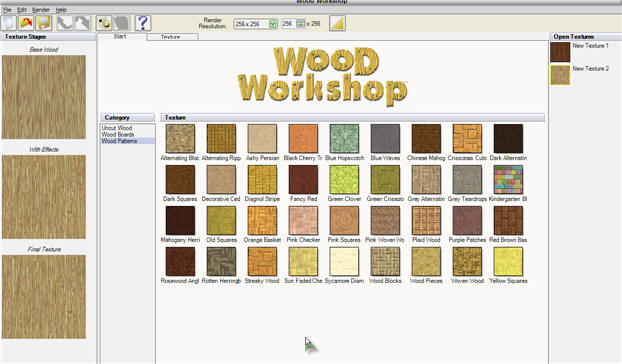This screenshot has width=622, height=364.
Task: Choose the Alternating Ripp texture
Action: 221,139
